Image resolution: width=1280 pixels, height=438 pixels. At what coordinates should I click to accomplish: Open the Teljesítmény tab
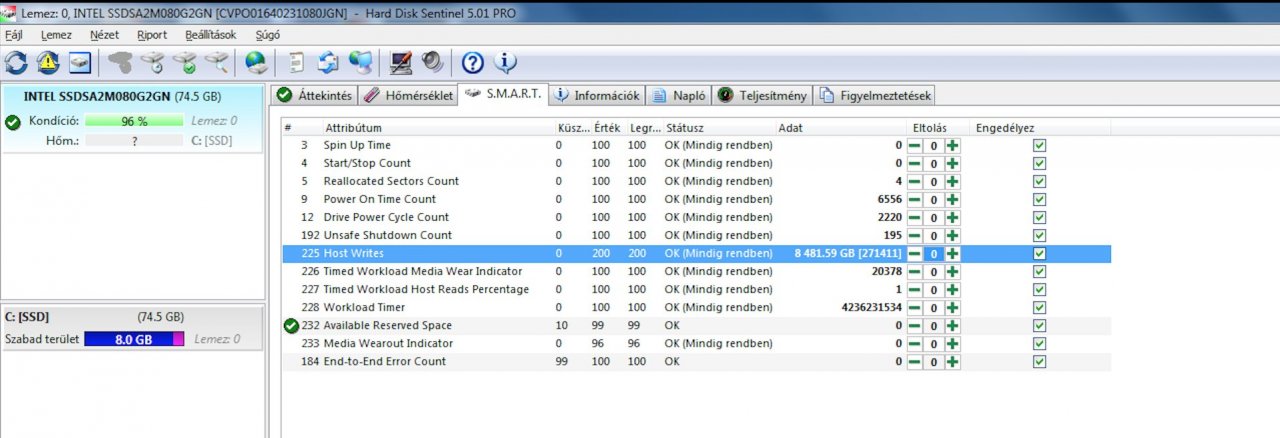[x=763, y=96]
